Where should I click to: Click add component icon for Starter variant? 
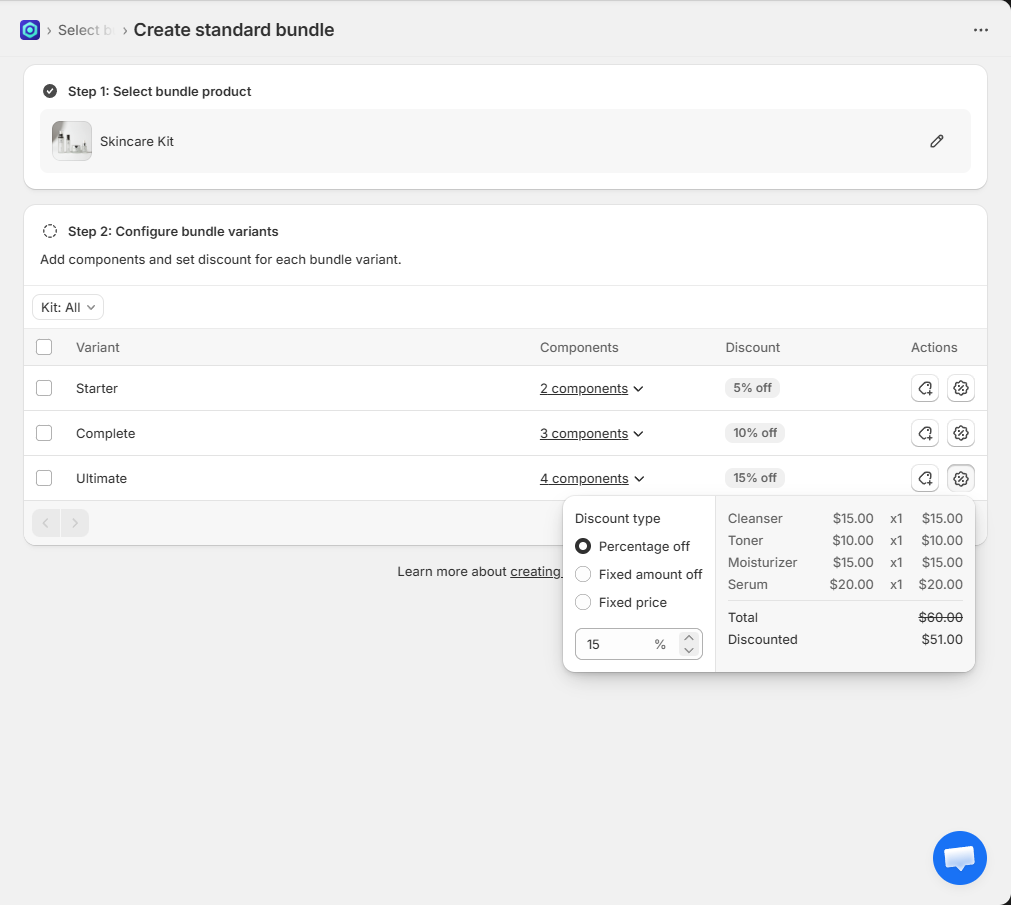(925, 388)
